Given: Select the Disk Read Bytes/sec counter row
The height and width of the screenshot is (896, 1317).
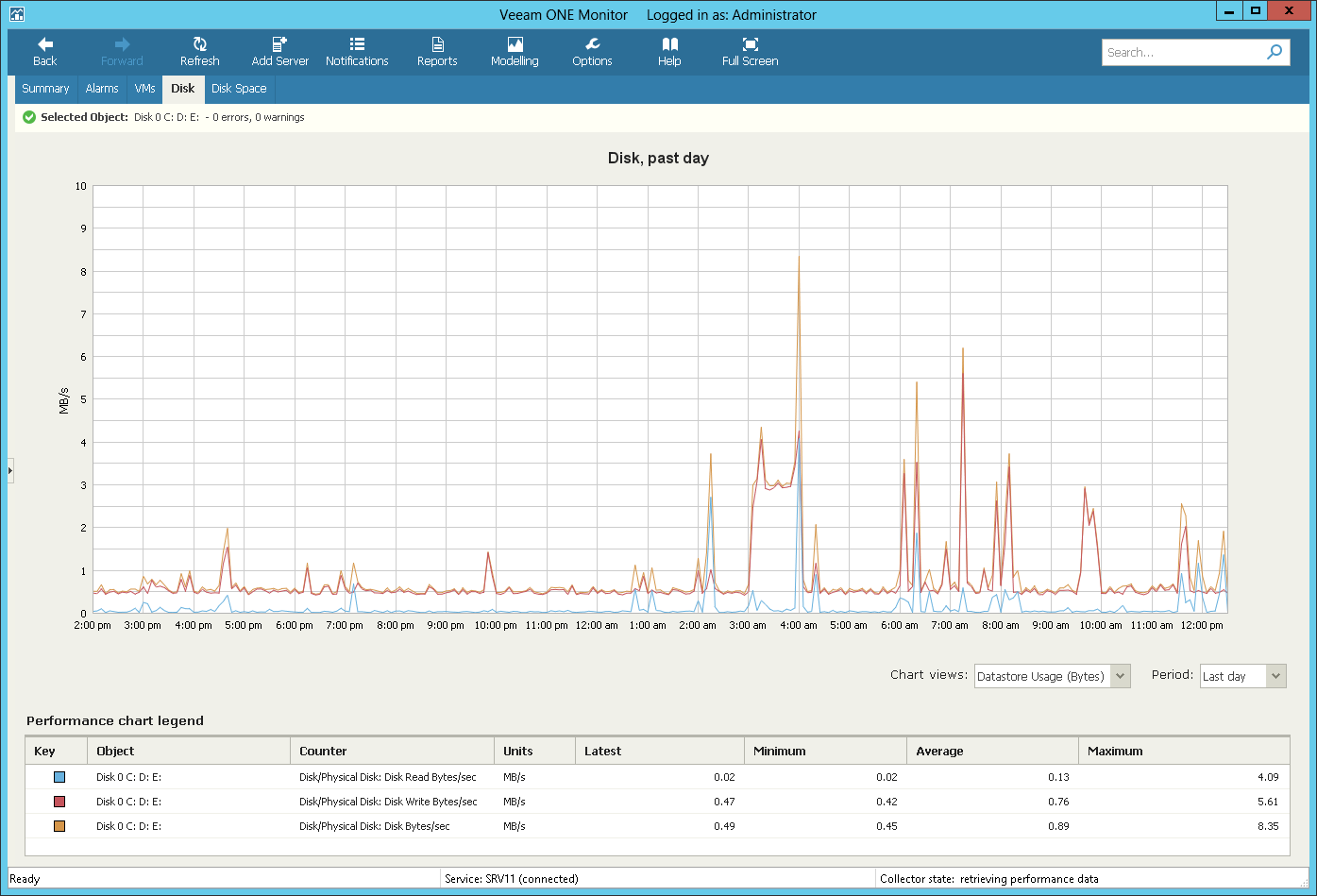Looking at the screenshot, I should click(657, 777).
